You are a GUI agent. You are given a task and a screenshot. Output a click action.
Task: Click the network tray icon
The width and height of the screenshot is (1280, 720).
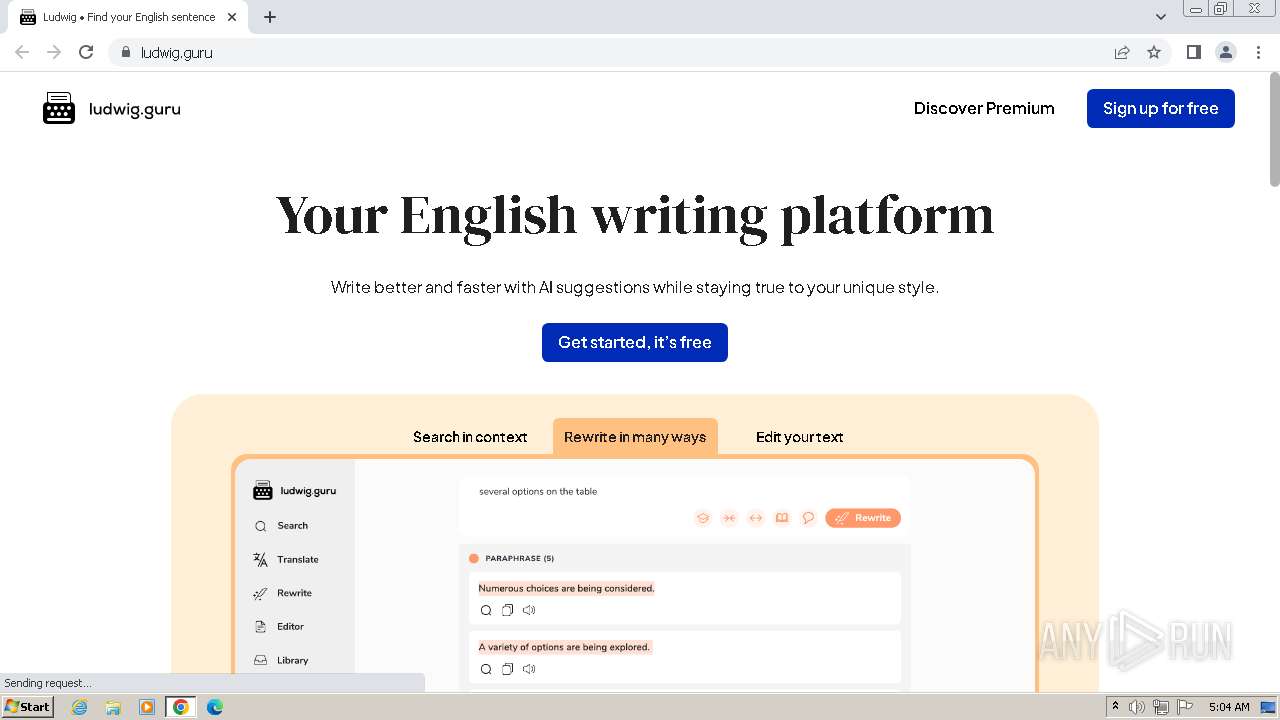[1161, 707]
